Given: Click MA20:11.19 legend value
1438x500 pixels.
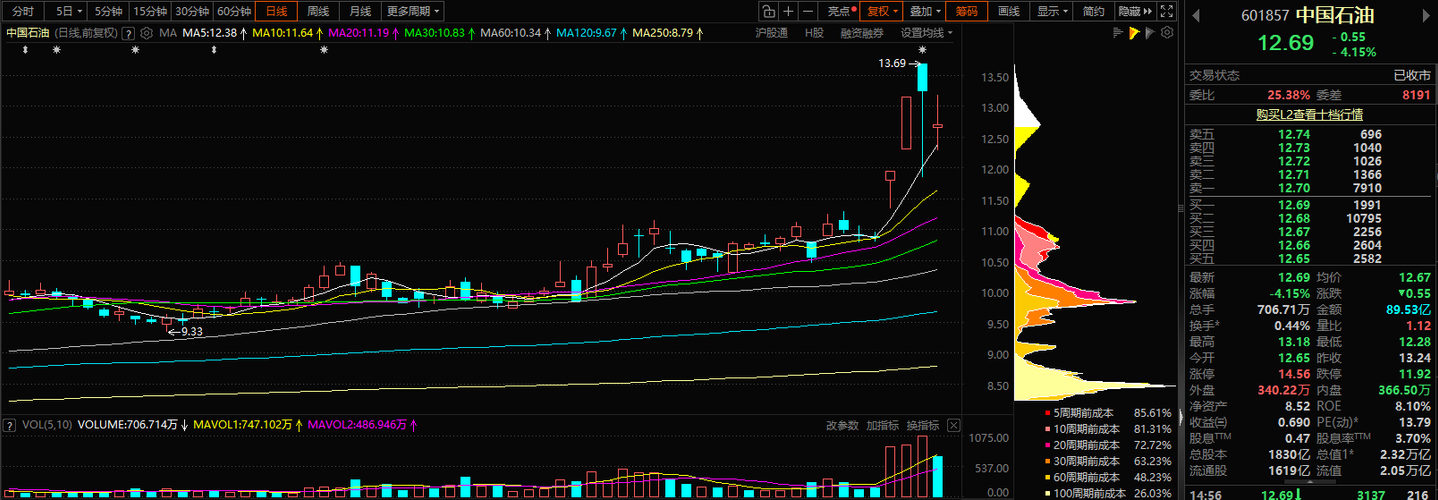Looking at the screenshot, I should pos(359,33).
